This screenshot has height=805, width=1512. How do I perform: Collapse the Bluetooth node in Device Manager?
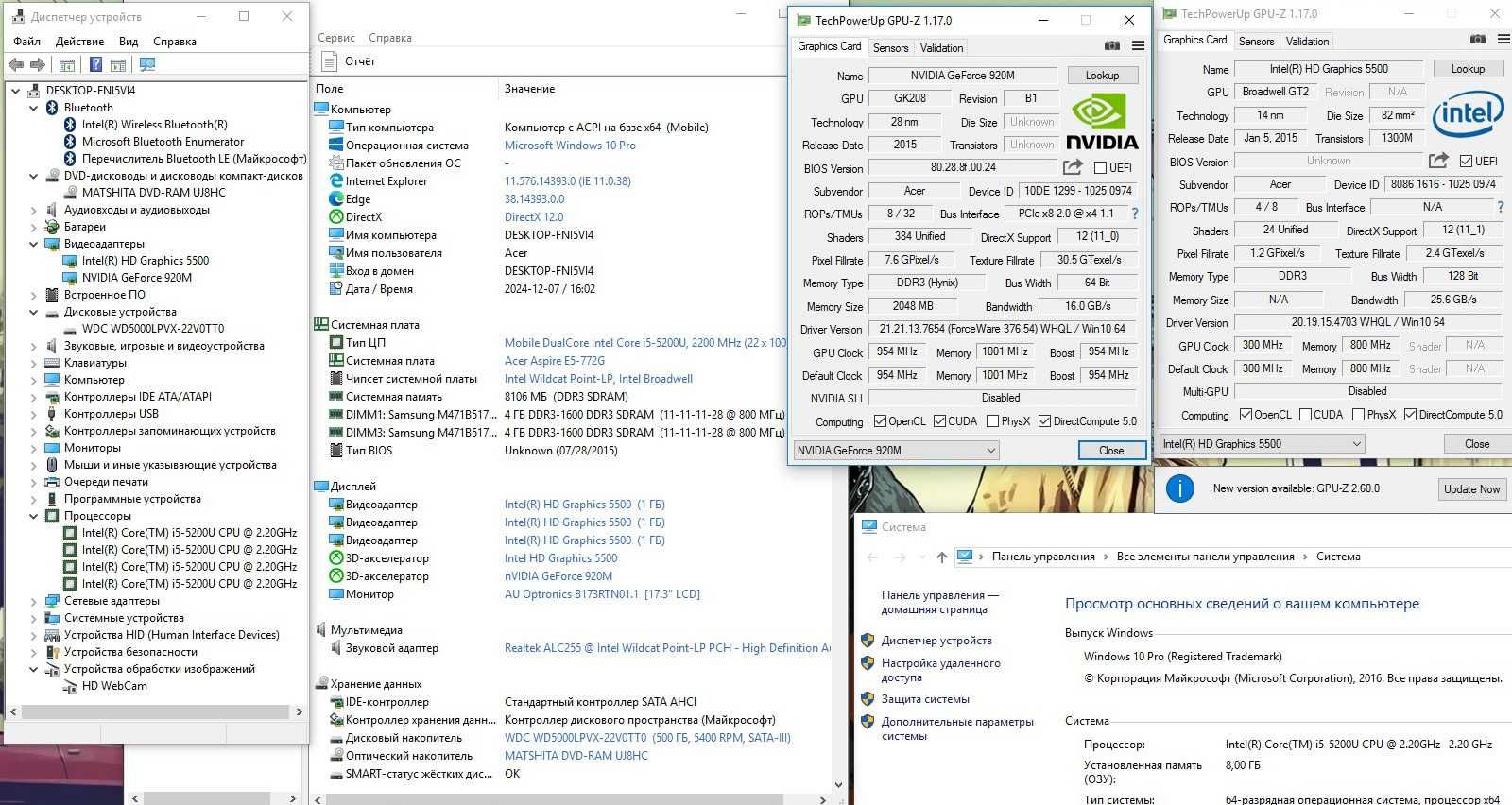pos(33,108)
